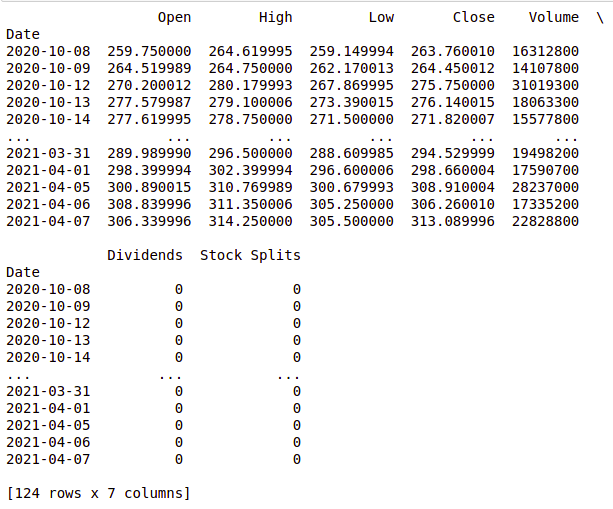Select High value 314.250000
Viewport: 613px width, 509px height.
point(250,221)
